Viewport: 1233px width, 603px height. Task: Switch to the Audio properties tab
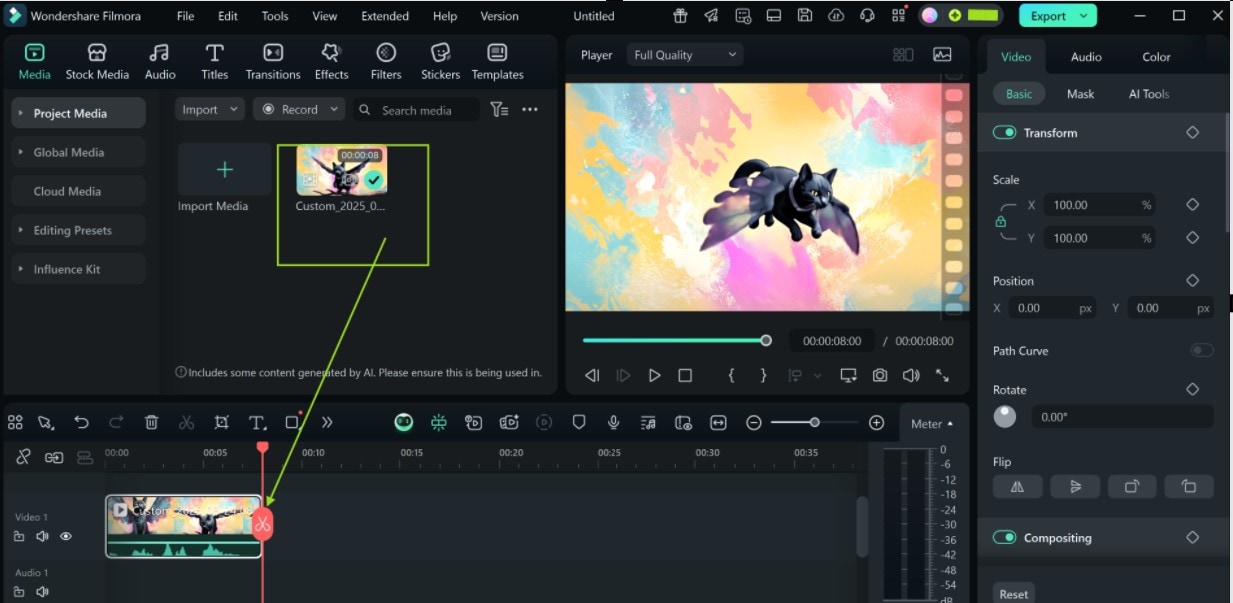tap(1086, 57)
